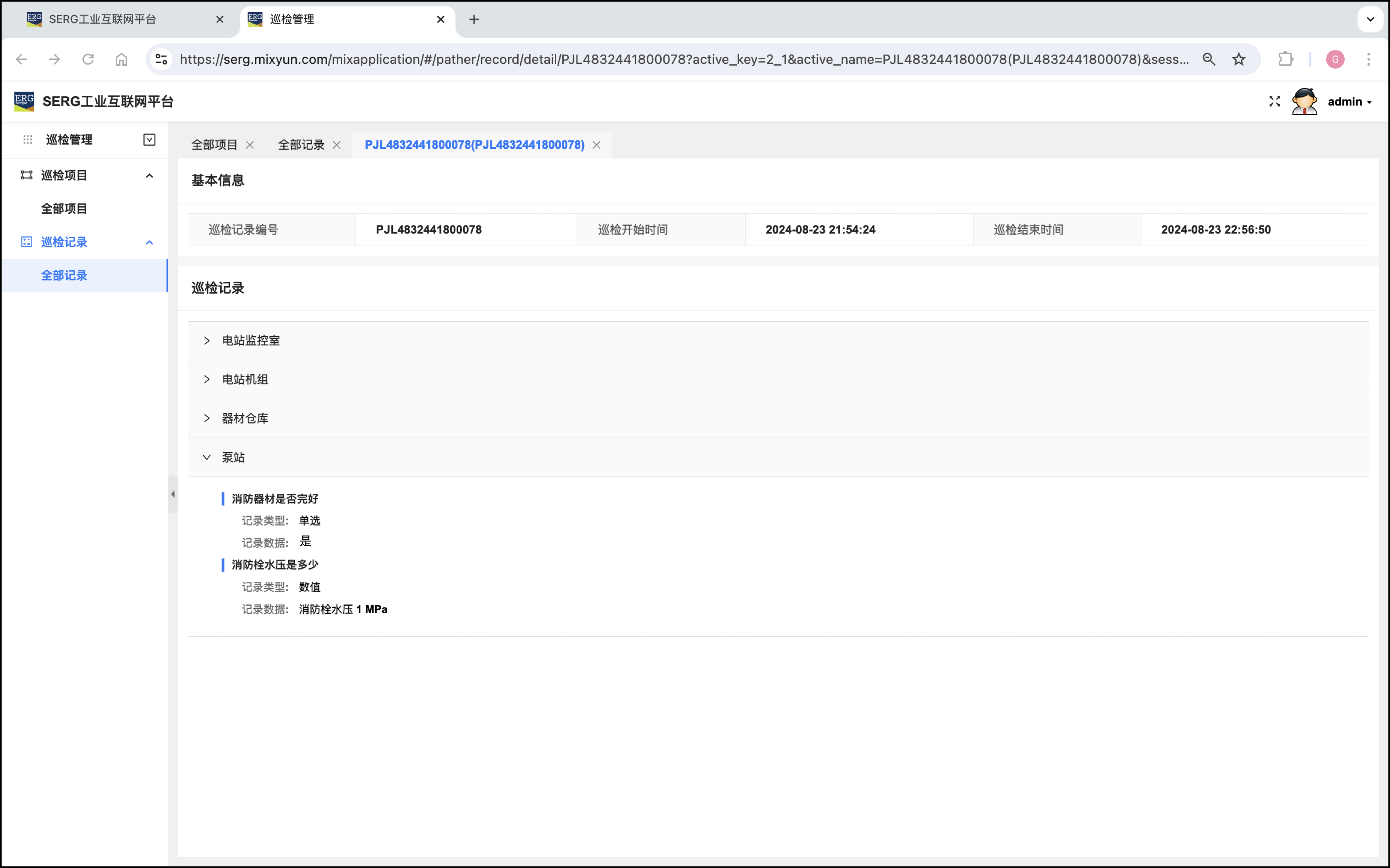
Task: Click the browser URL address field
Action: 683,59
